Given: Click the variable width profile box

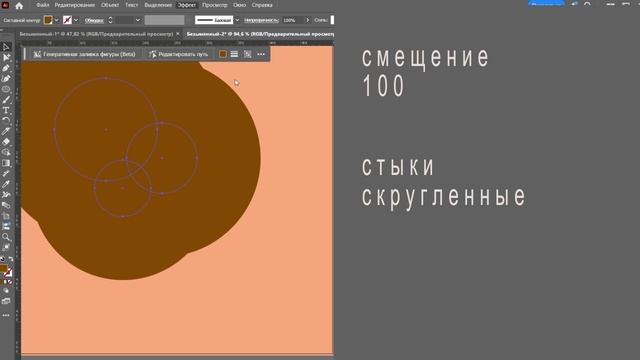Looking at the screenshot, I should point(164,20).
